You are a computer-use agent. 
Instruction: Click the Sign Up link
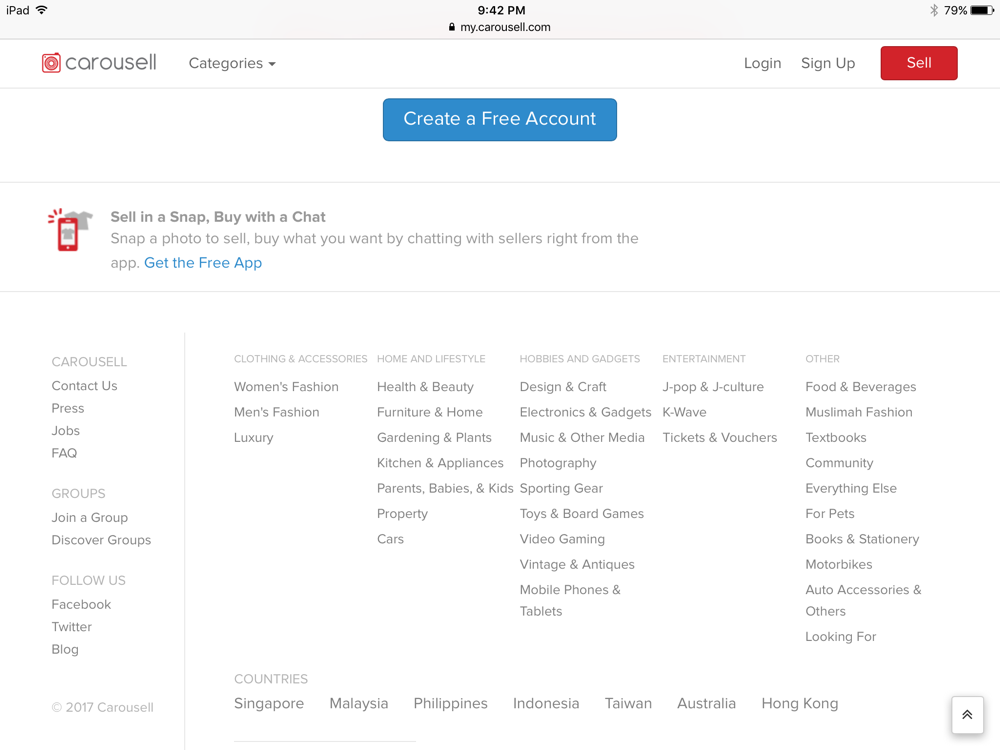tap(828, 63)
